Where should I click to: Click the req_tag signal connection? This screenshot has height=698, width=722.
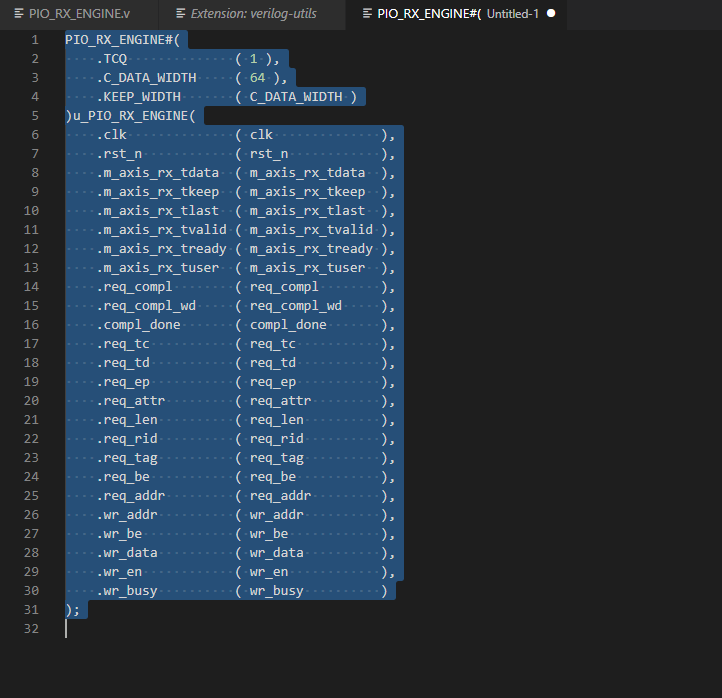277,458
